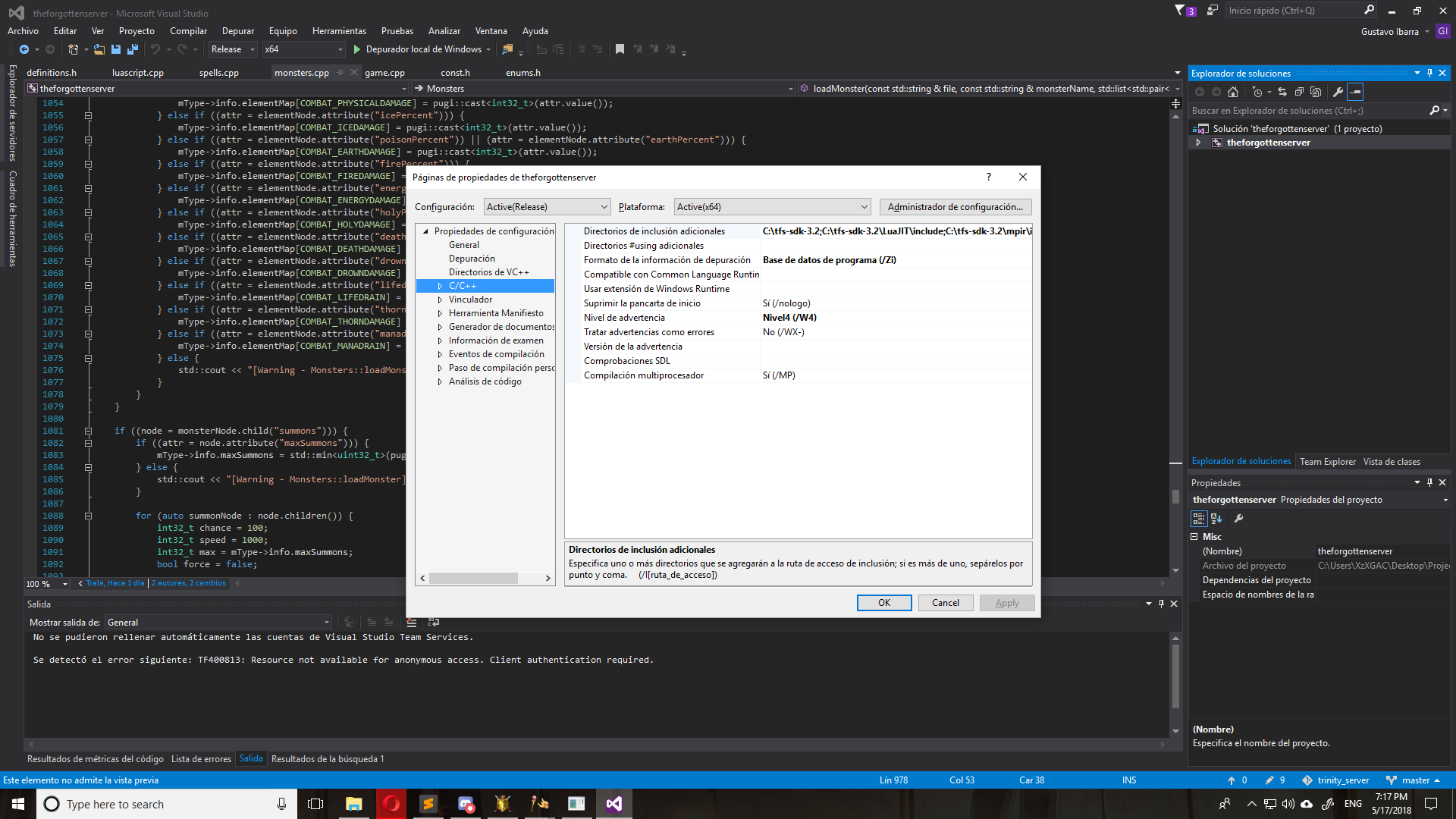The image size is (1456, 819).
Task: Click the trinity_server repository status item
Action: (1335, 780)
